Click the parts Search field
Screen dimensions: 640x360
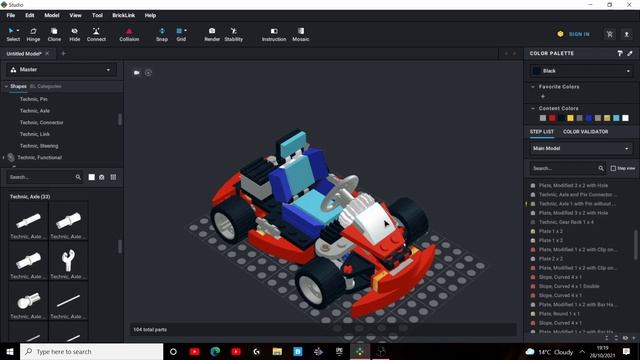(x=44, y=177)
